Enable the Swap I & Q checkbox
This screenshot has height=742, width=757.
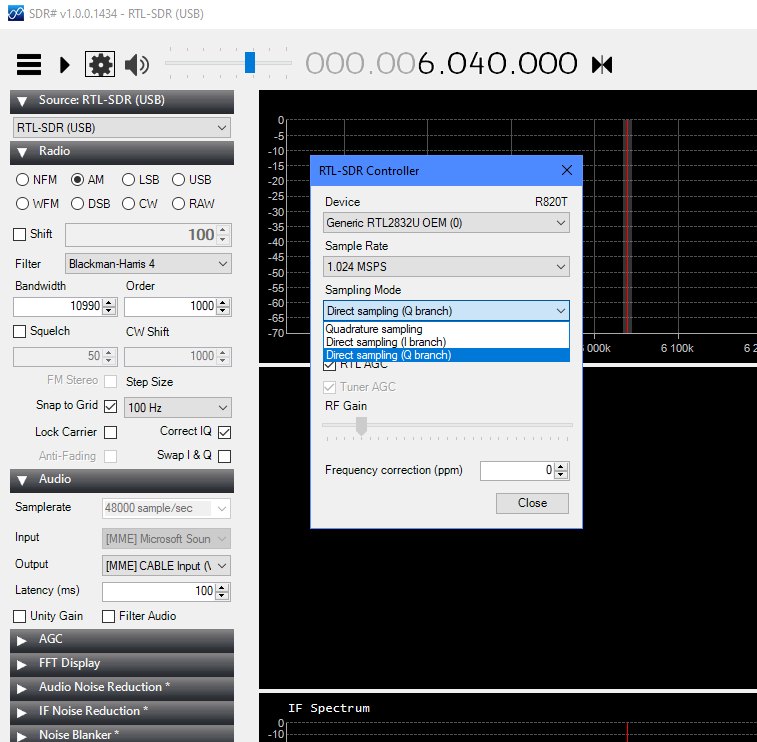pos(224,456)
